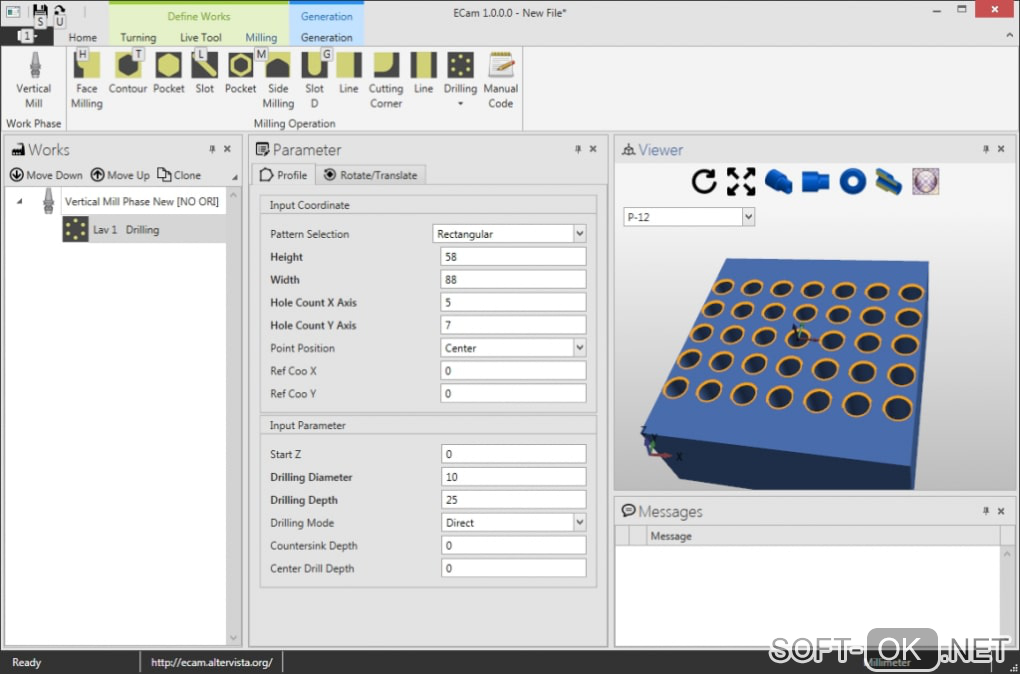This screenshot has height=674, width=1020.
Task: Click the Width input field
Action: [513, 279]
